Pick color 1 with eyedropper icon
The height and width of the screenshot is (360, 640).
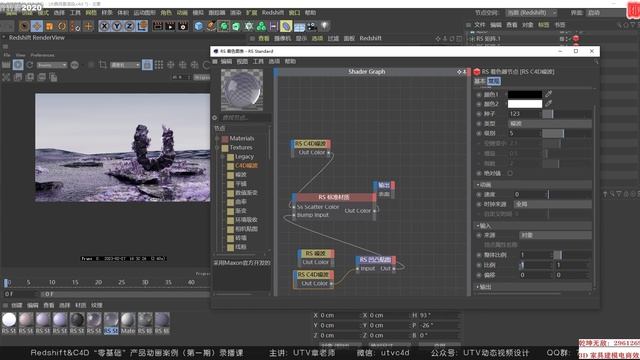click(549, 94)
